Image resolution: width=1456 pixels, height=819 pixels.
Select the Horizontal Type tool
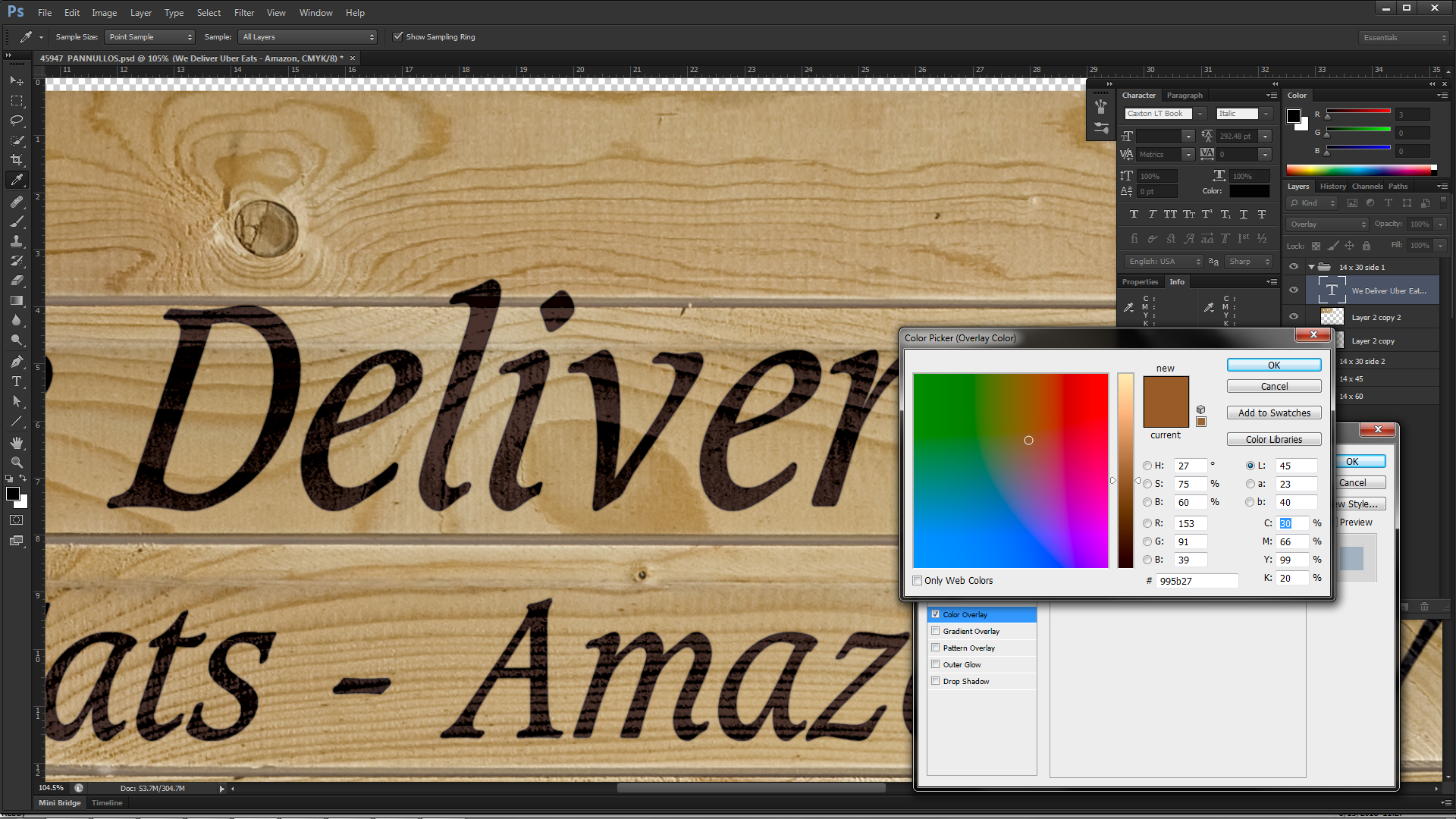pyautogui.click(x=16, y=381)
